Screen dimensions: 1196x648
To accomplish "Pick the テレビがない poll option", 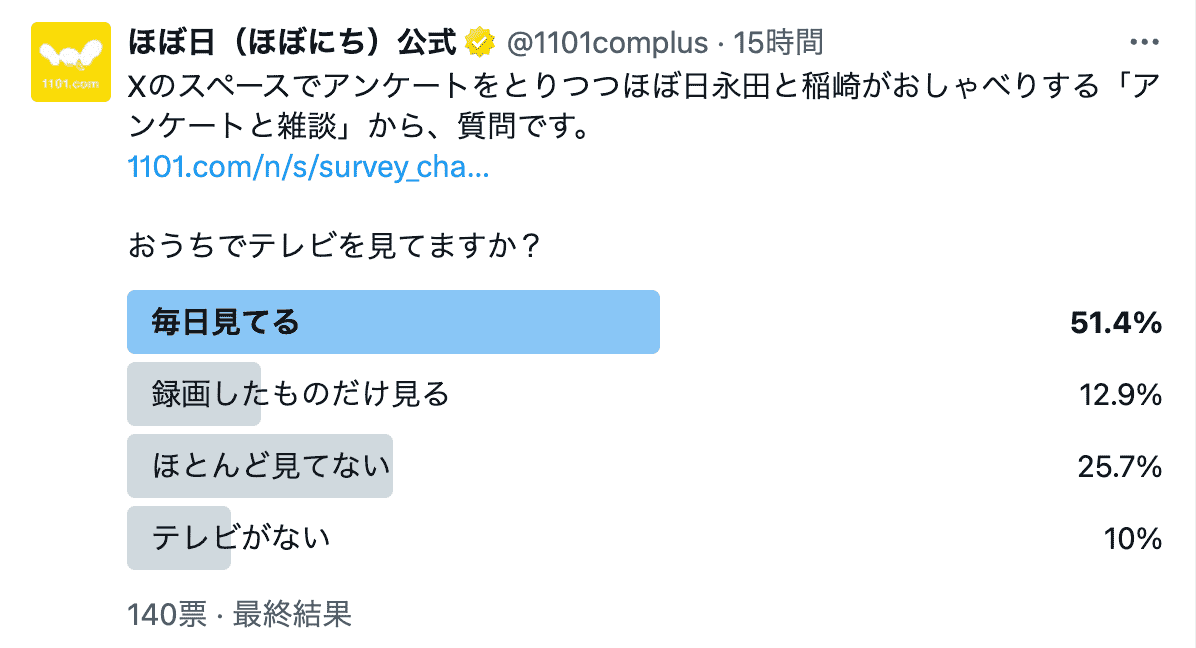I will [x=240, y=538].
